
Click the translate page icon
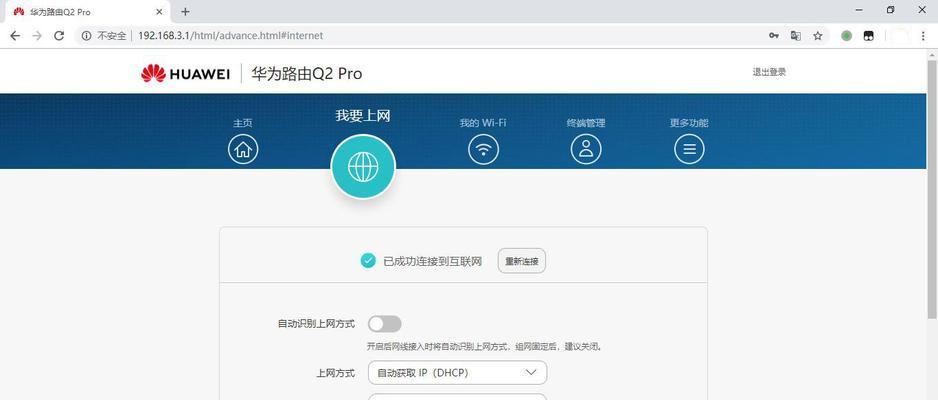[x=796, y=36]
